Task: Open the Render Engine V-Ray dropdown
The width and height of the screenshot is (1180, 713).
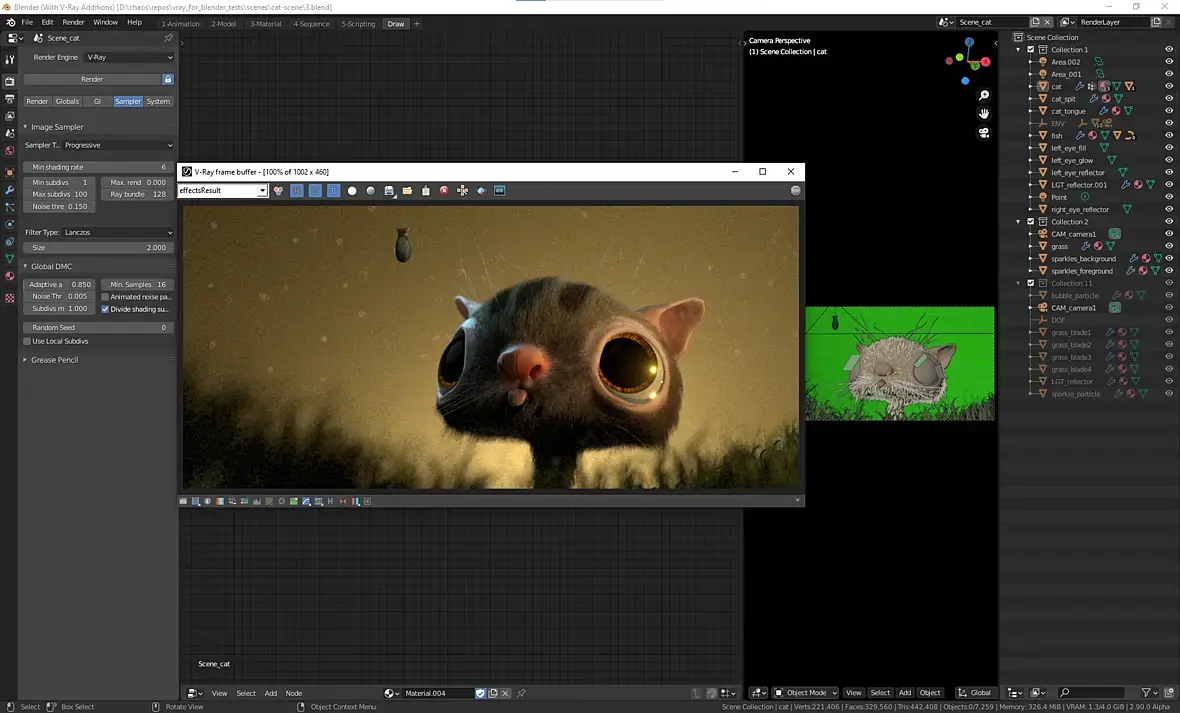Action: point(129,57)
